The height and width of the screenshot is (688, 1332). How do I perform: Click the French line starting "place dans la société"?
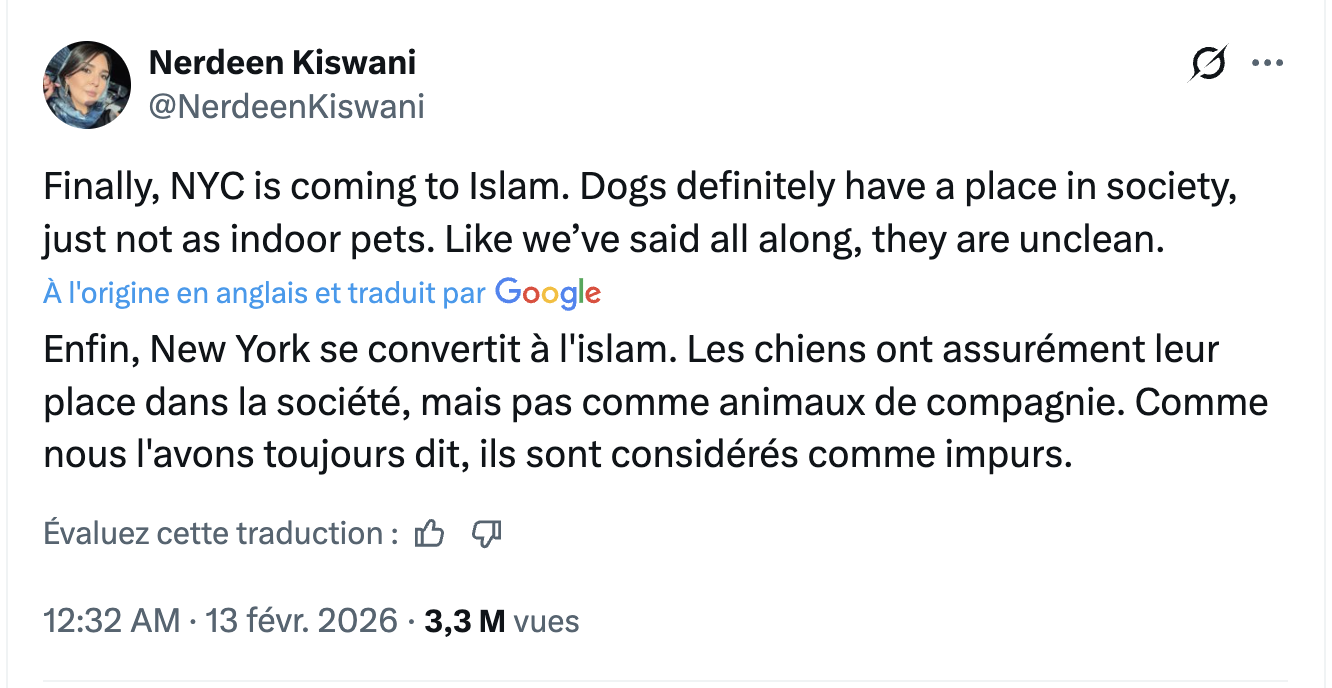[x=655, y=403]
